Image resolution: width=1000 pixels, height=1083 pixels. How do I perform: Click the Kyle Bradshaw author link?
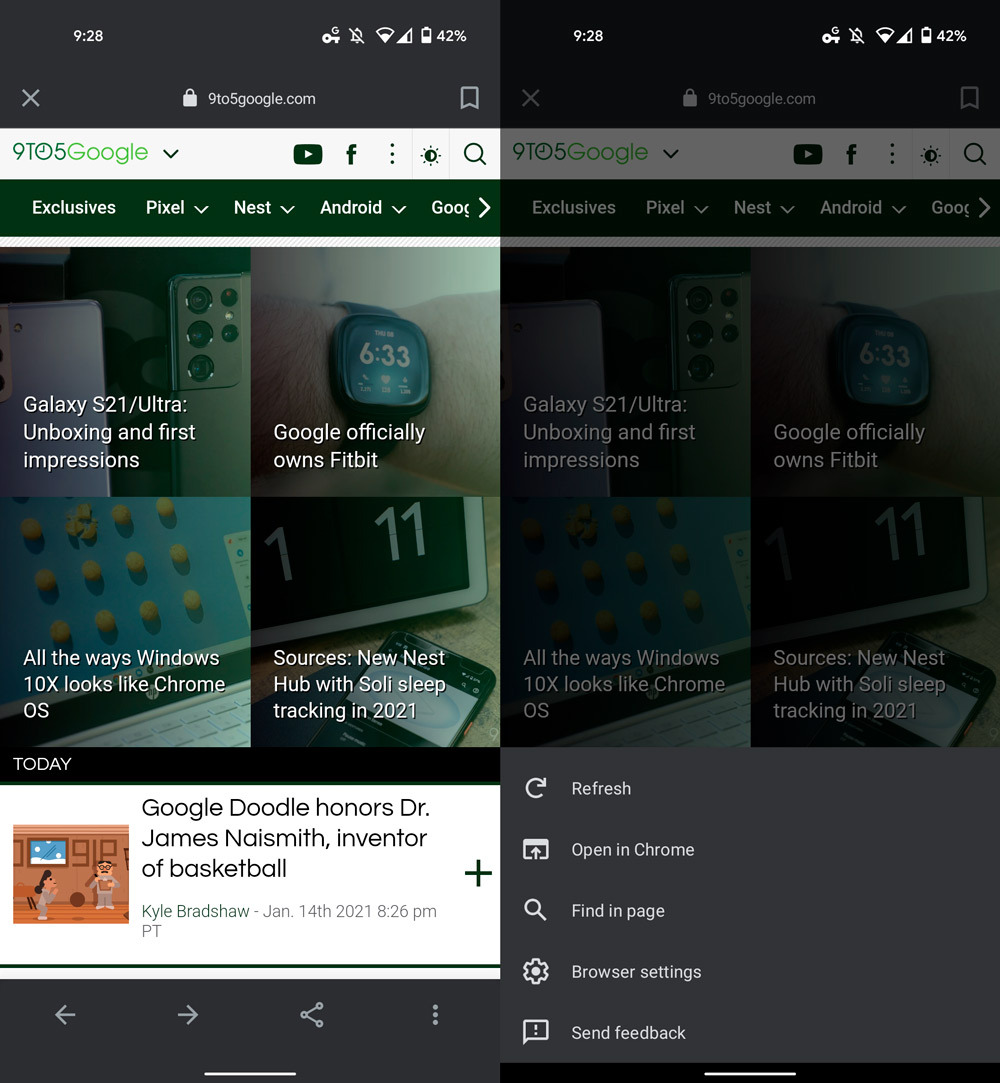[x=196, y=911]
